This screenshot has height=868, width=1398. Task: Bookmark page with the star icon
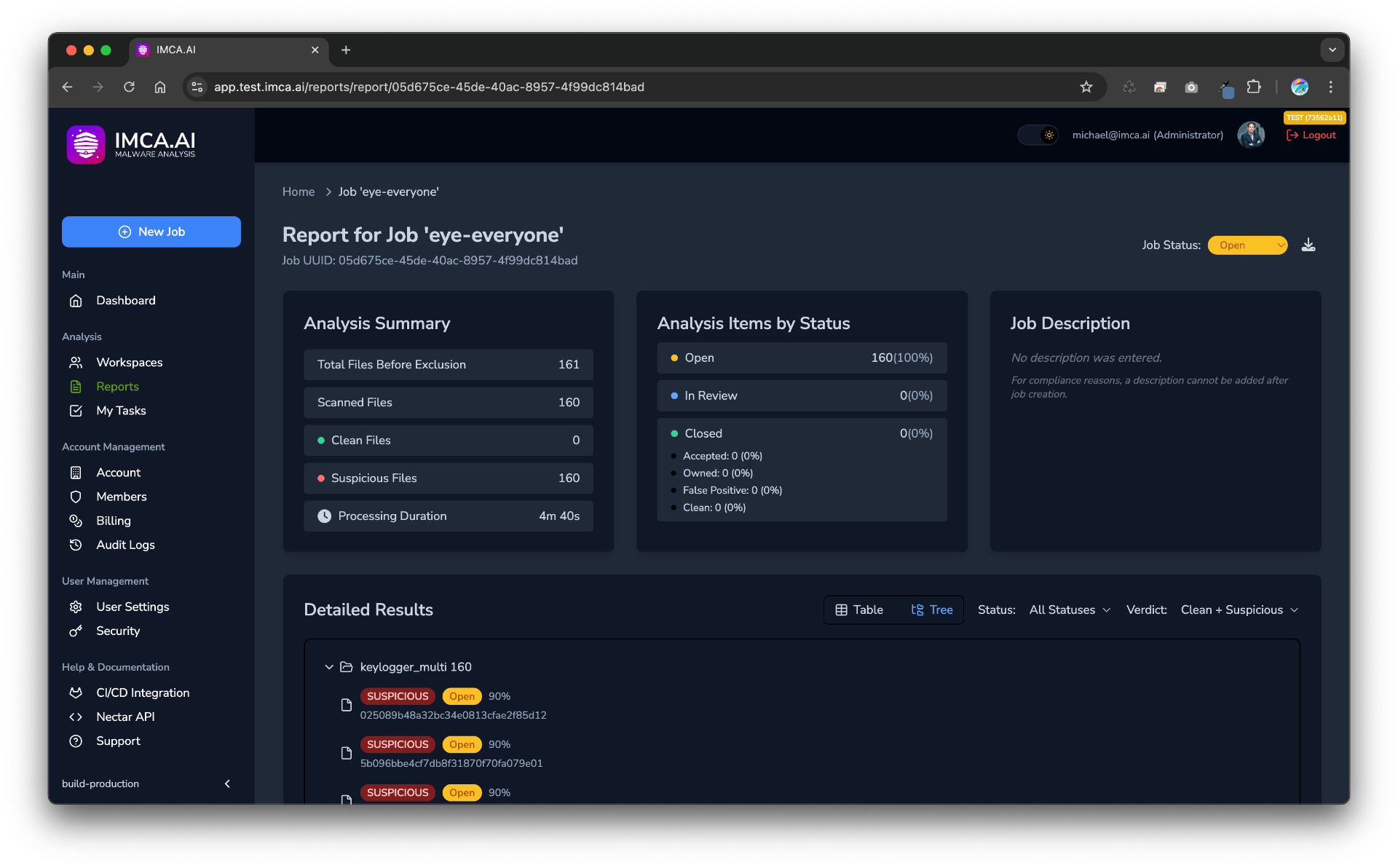tap(1086, 87)
